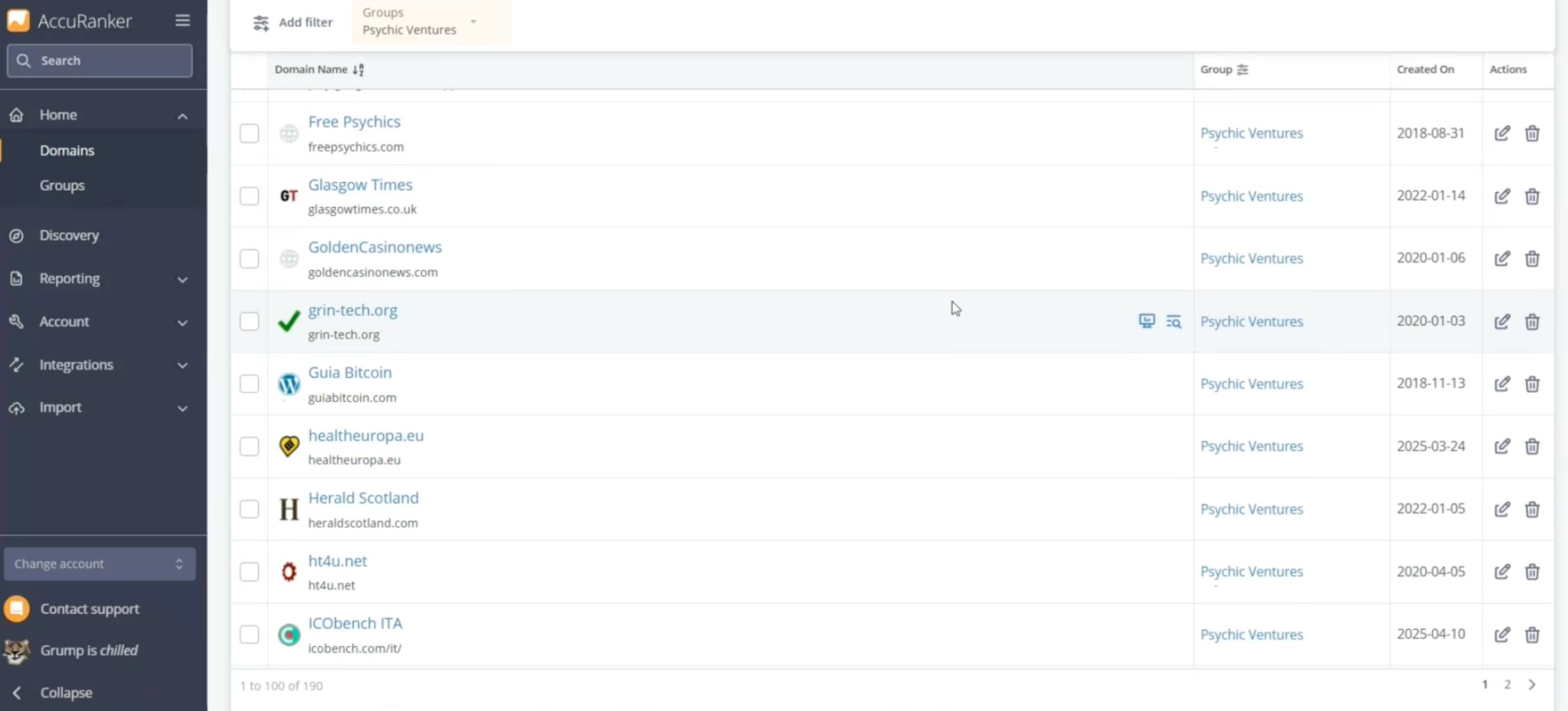The image size is (1568, 711).
Task: Edit the GoldenCasinonews domain
Action: tap(1502, 259)
